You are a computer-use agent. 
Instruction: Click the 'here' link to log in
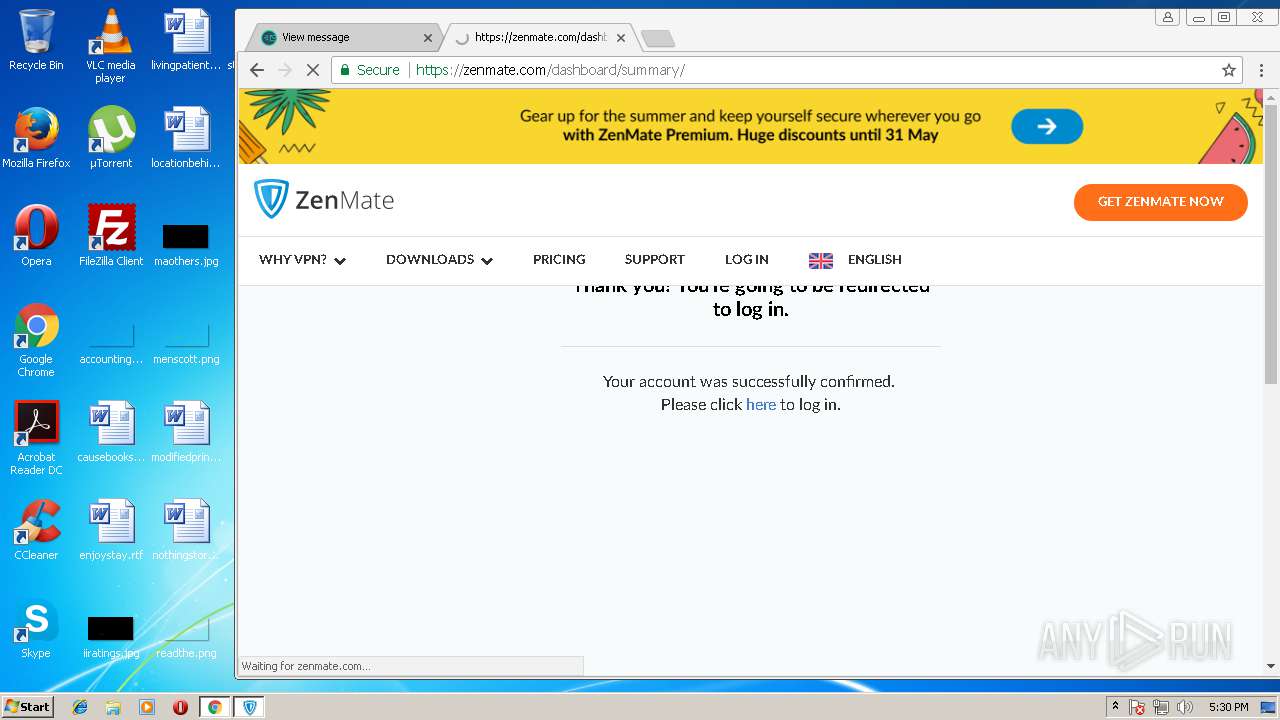(761, 405)
